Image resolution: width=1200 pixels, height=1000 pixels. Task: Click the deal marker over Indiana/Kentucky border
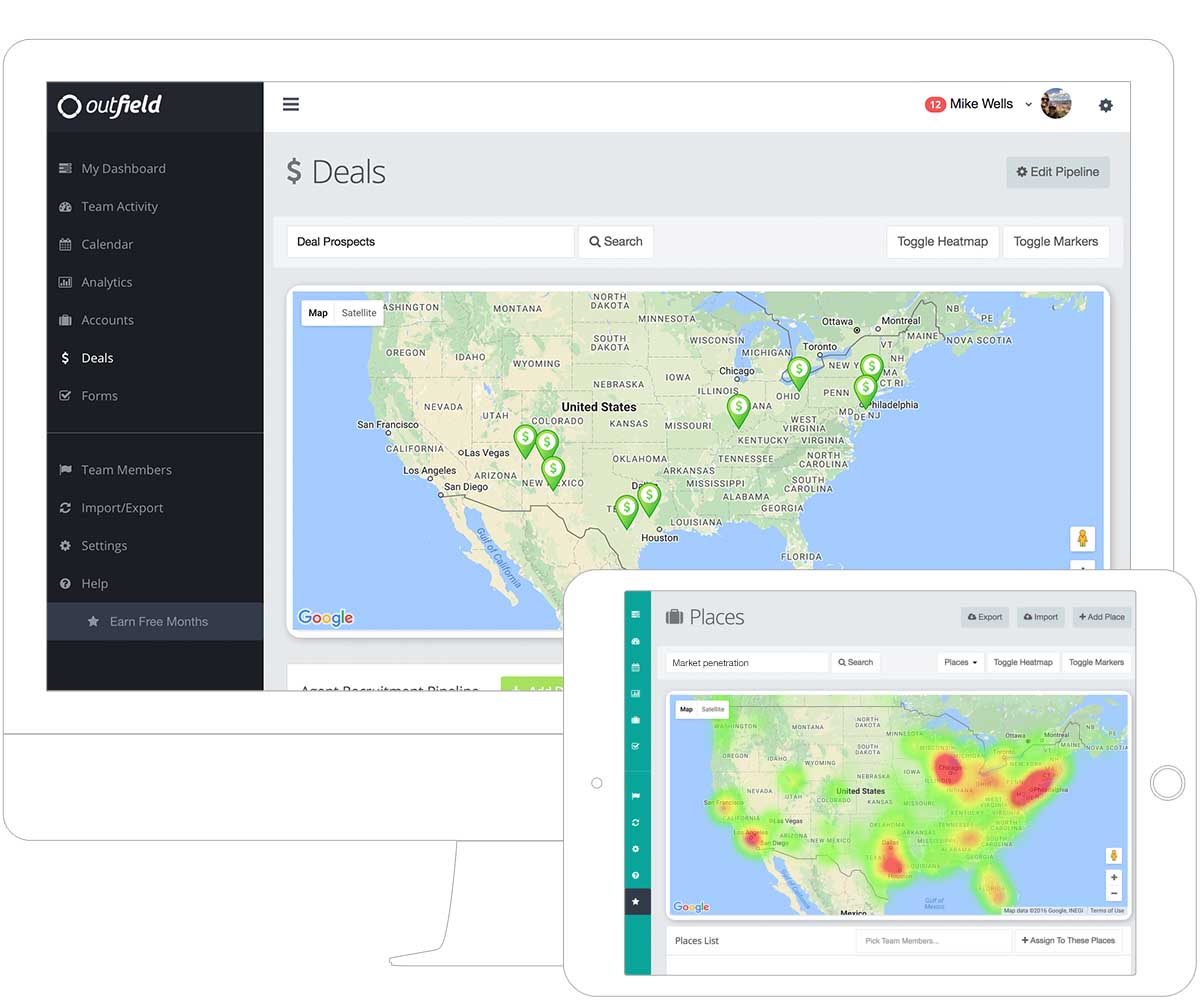738,410
